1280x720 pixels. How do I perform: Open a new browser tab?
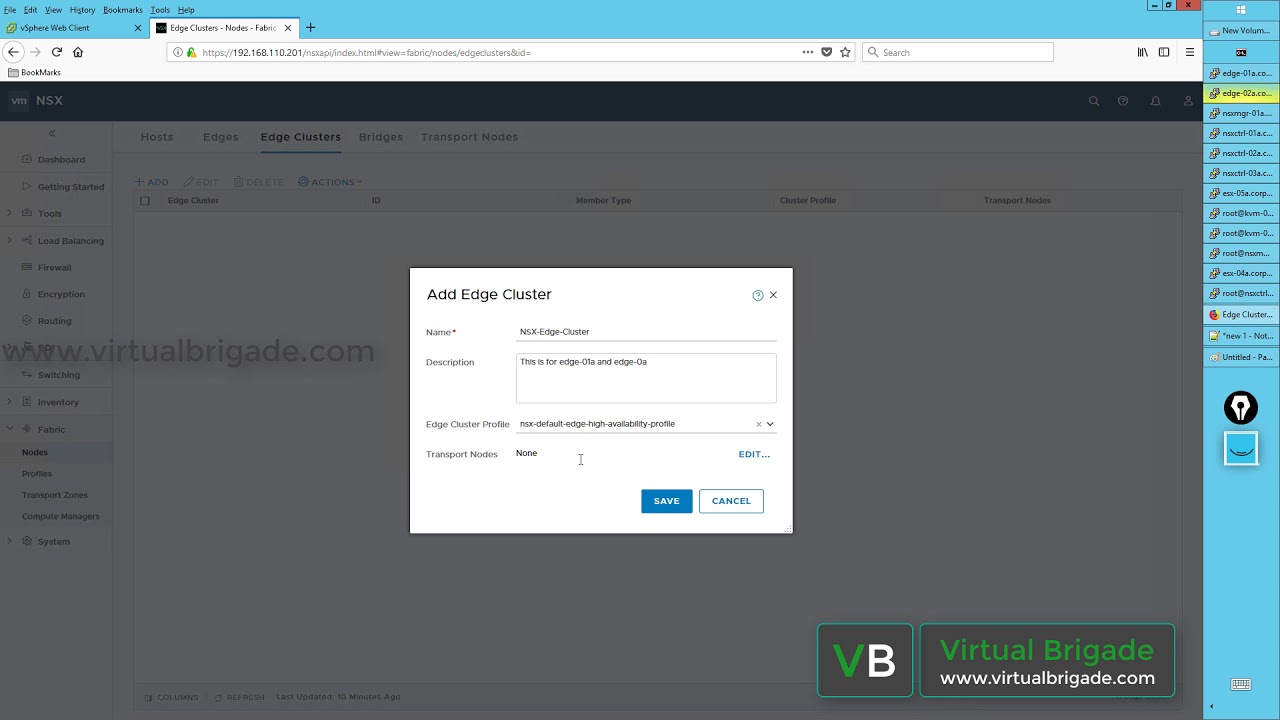(x=310, y=28)
